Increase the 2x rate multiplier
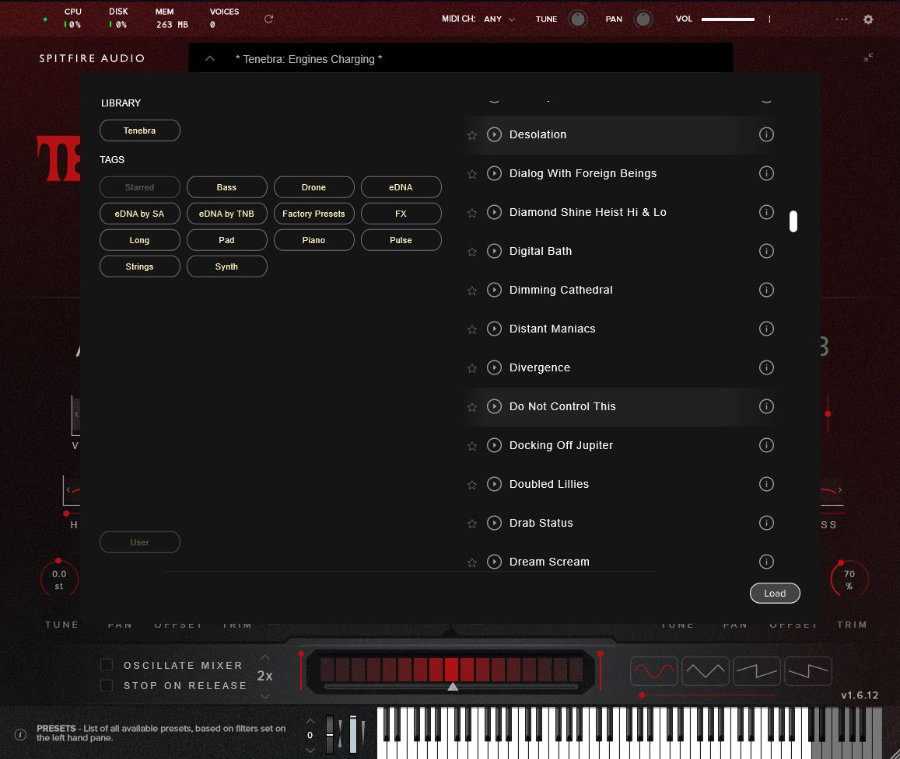The image size is (900, 759). click(x=265, y=657)
